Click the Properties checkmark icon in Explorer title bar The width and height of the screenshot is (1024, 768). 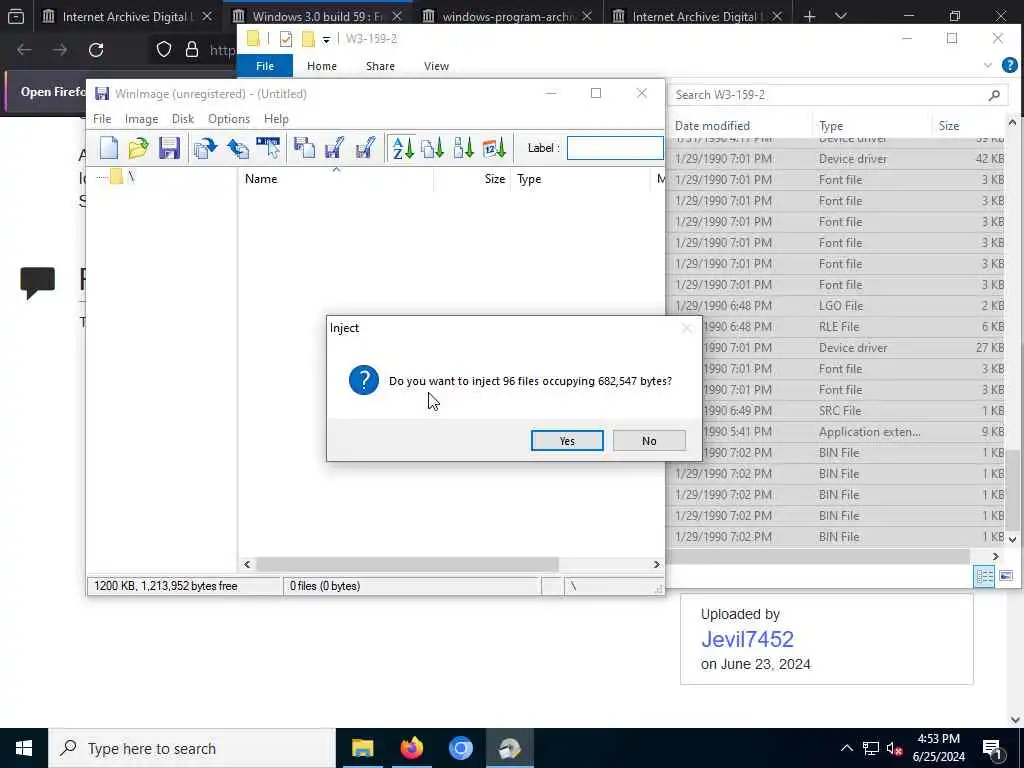(x=285, y=39)
